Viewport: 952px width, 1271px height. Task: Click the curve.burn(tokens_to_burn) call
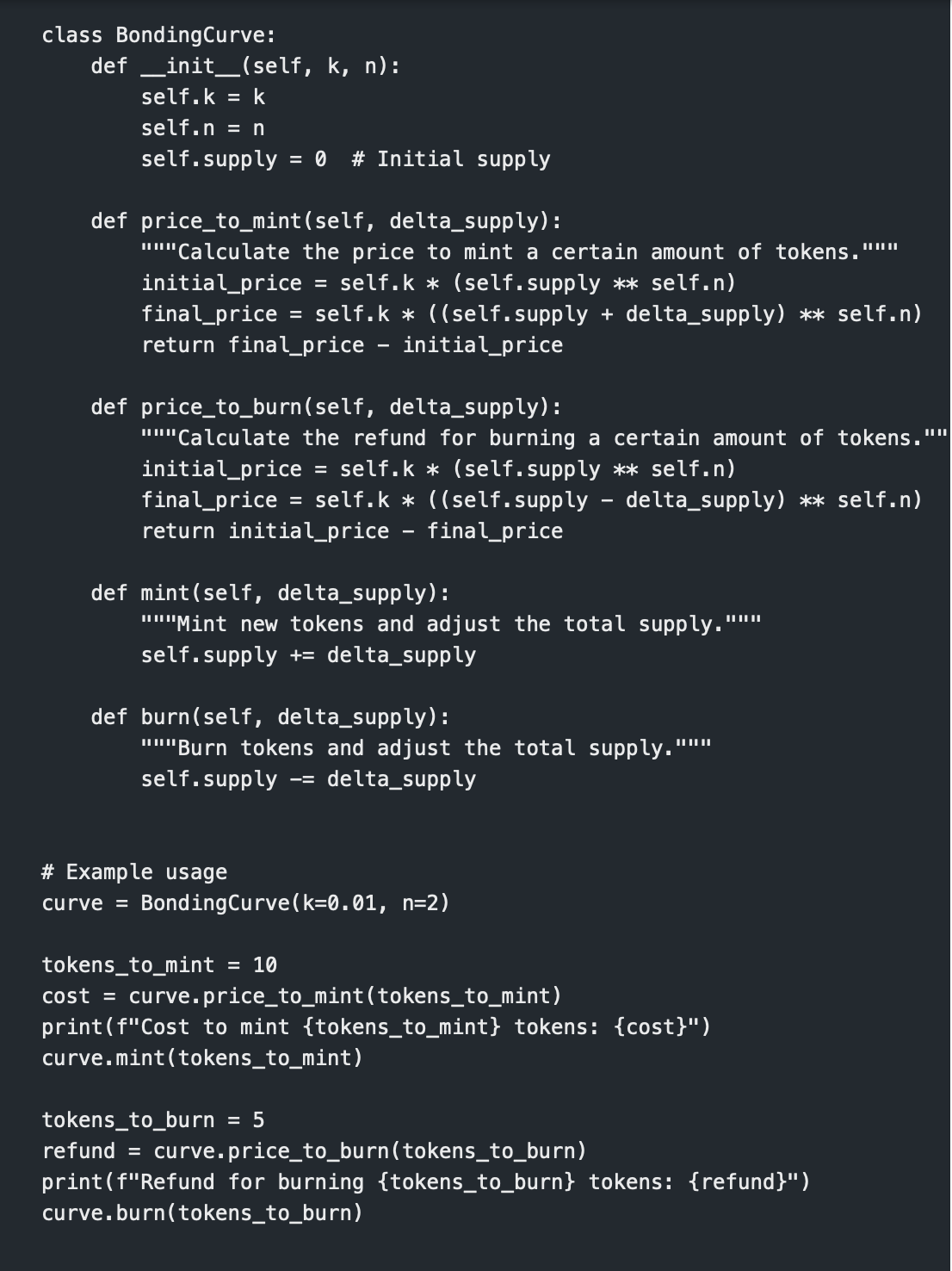[x=202, y=1213]
